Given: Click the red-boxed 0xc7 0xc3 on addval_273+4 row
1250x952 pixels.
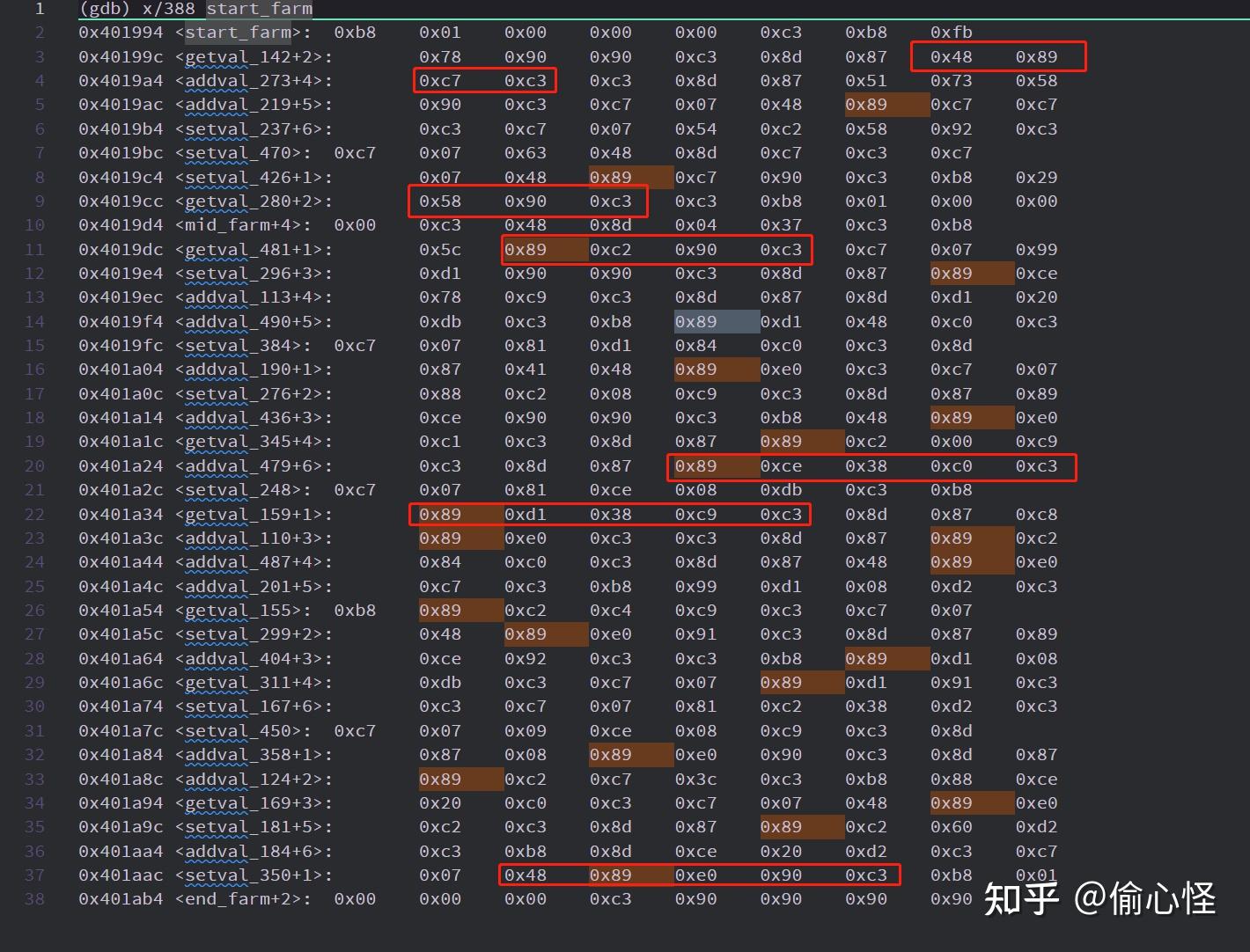Looking at the screenshot, I should (484, 80).
